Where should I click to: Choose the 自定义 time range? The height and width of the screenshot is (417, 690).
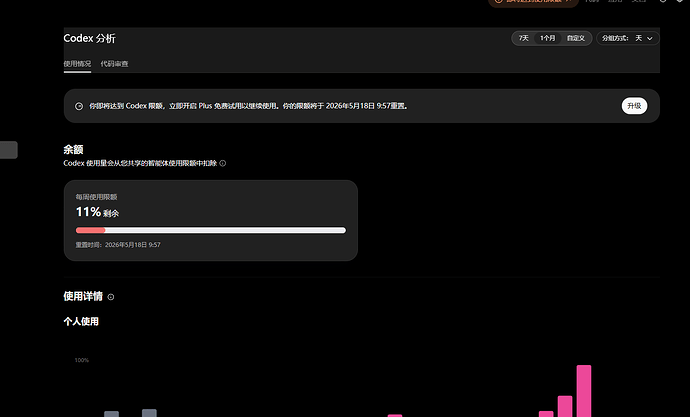(x=576, y=38)
